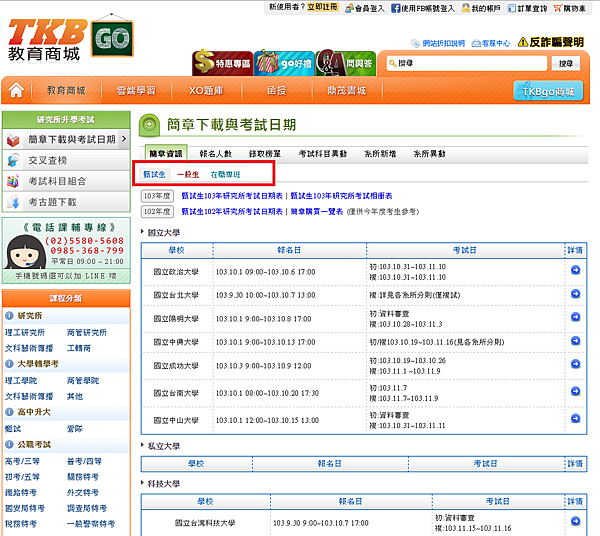The height and width of the screenshot is (536, 600).
Task: Open 考試科目組合 sidebar item
Action: 66,181
